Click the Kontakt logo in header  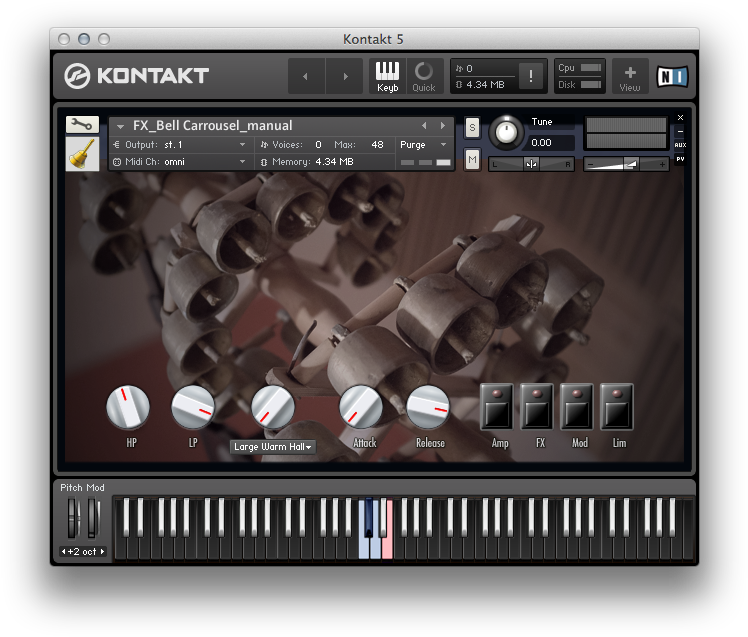136,76
